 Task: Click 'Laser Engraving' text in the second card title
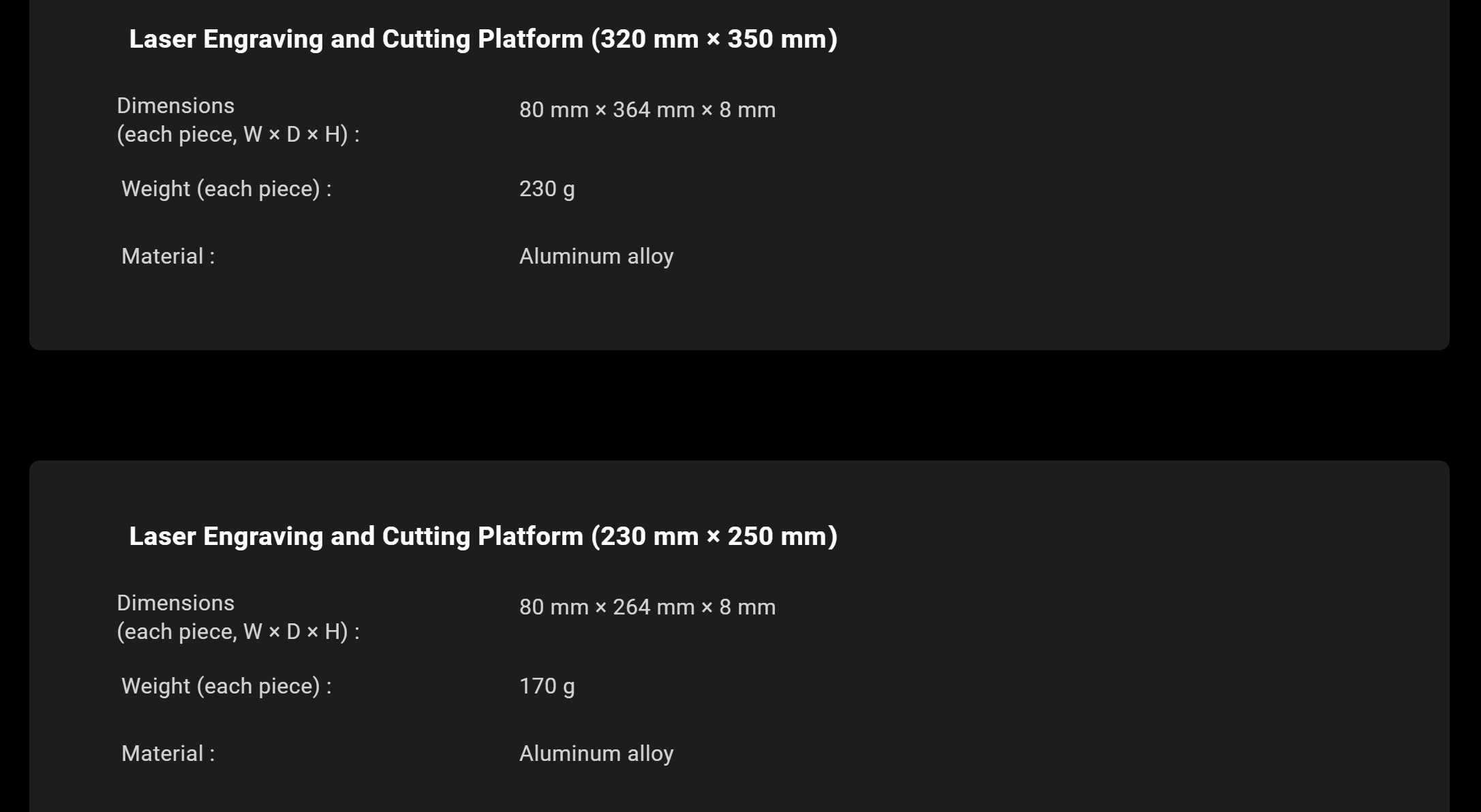point(226,537)
